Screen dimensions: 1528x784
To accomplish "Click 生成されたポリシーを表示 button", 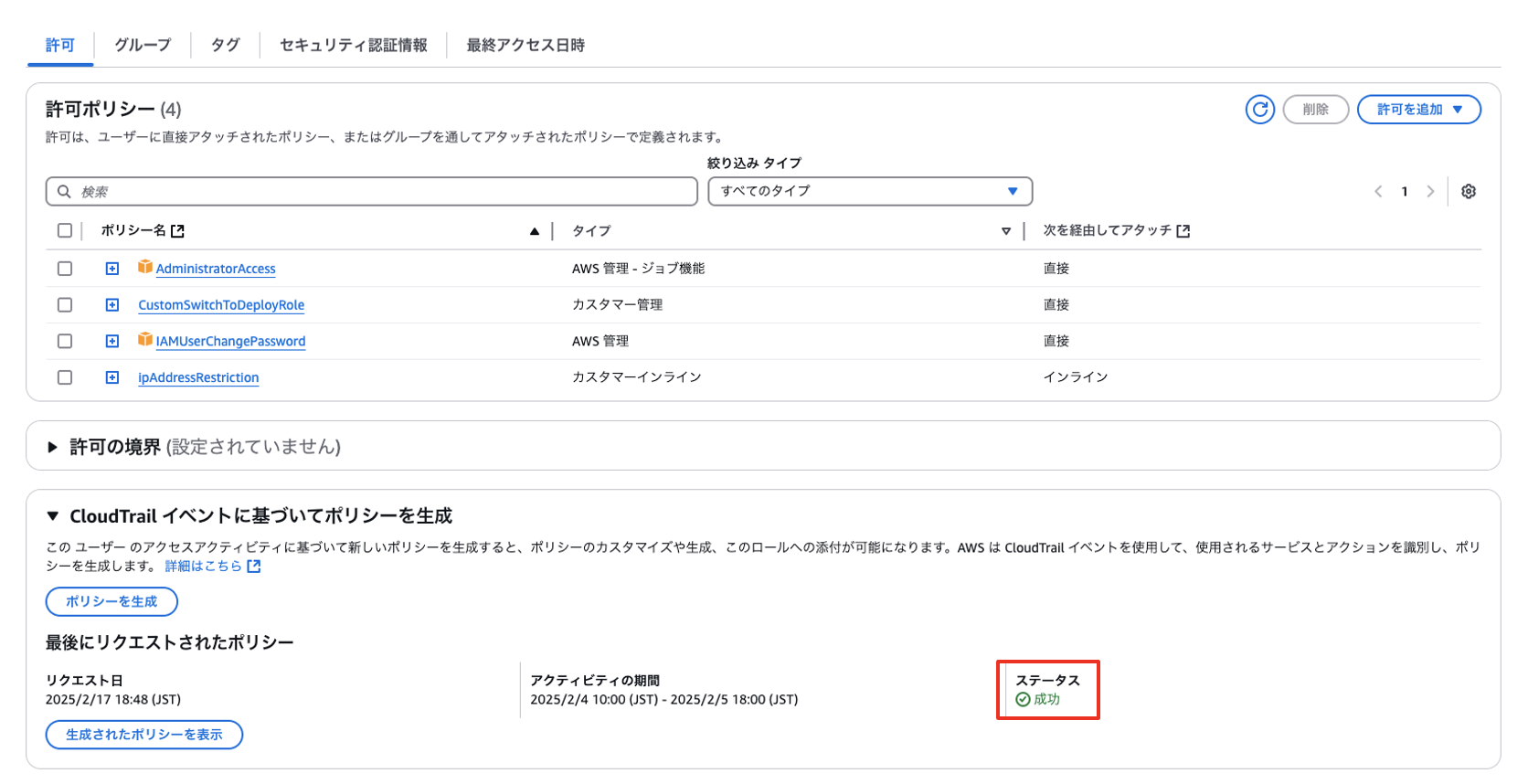I will (x=144, y=735).
